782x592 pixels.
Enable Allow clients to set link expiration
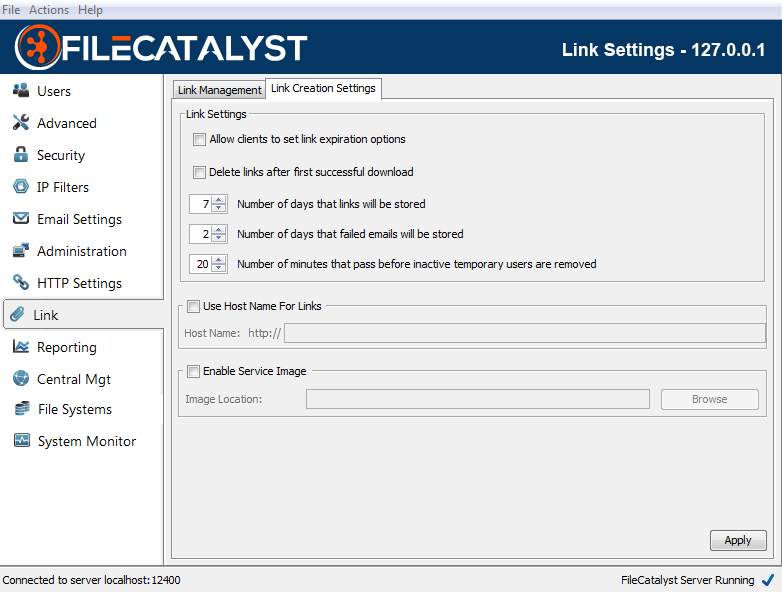click(199, 140)
